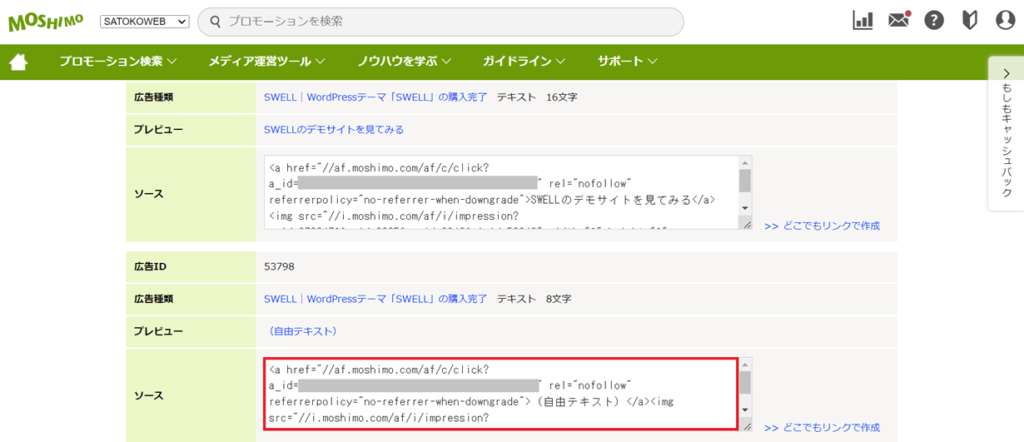This screenshot has height=442, width=1024.
Task: Expand the メディア運営ツール menu
Action: [266, 62]
